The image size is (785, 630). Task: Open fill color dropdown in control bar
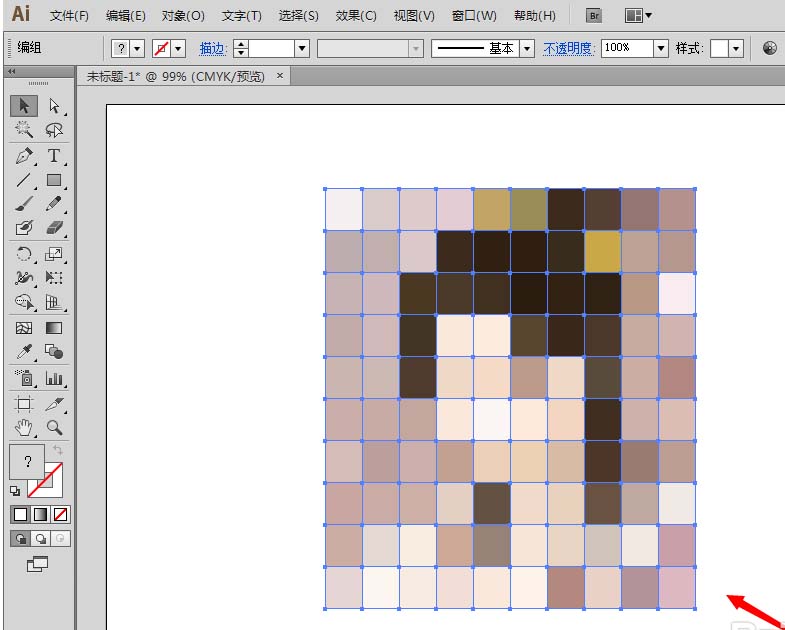137,49
